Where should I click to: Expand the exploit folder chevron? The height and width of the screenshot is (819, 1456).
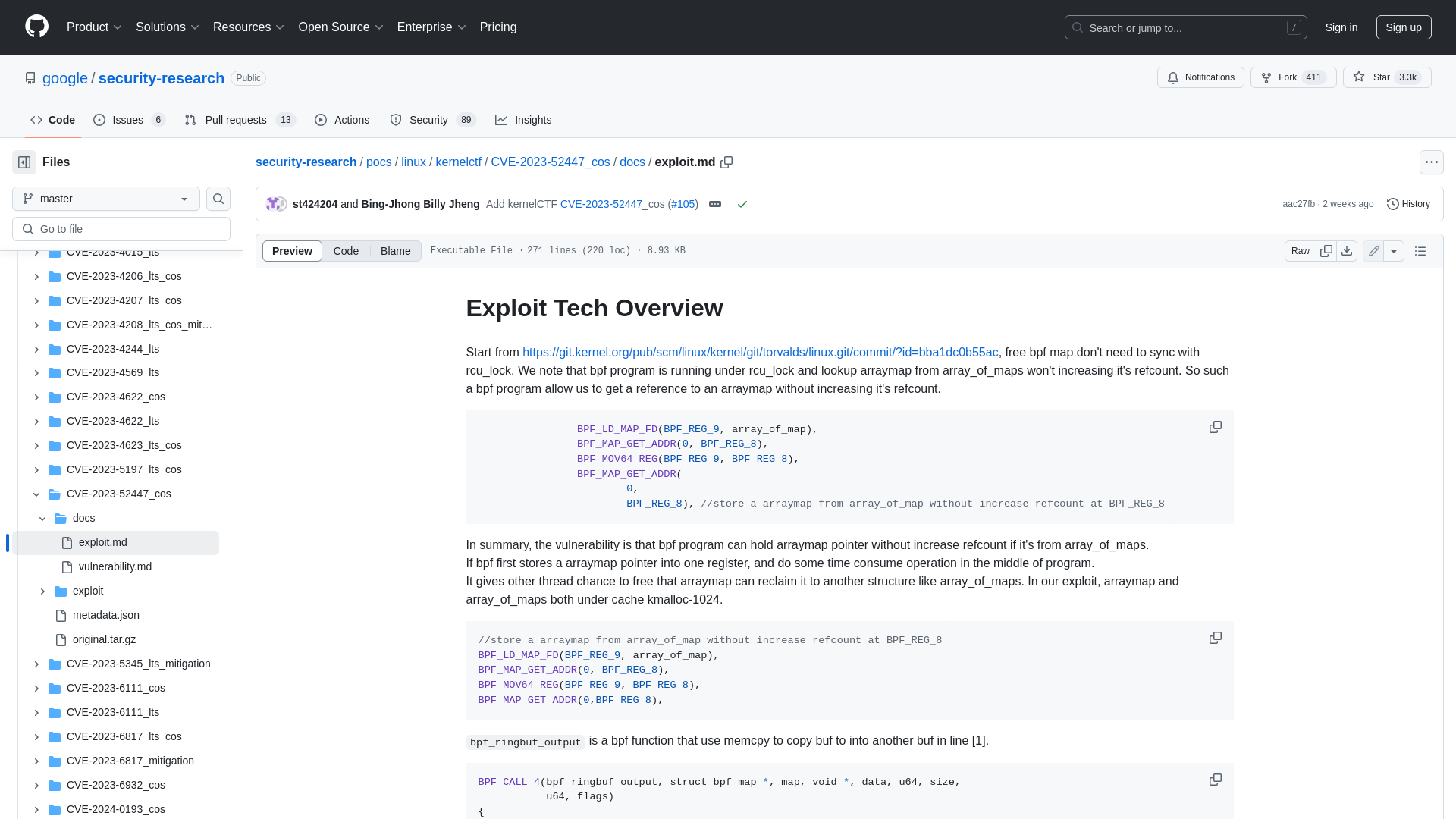[42, 591]
